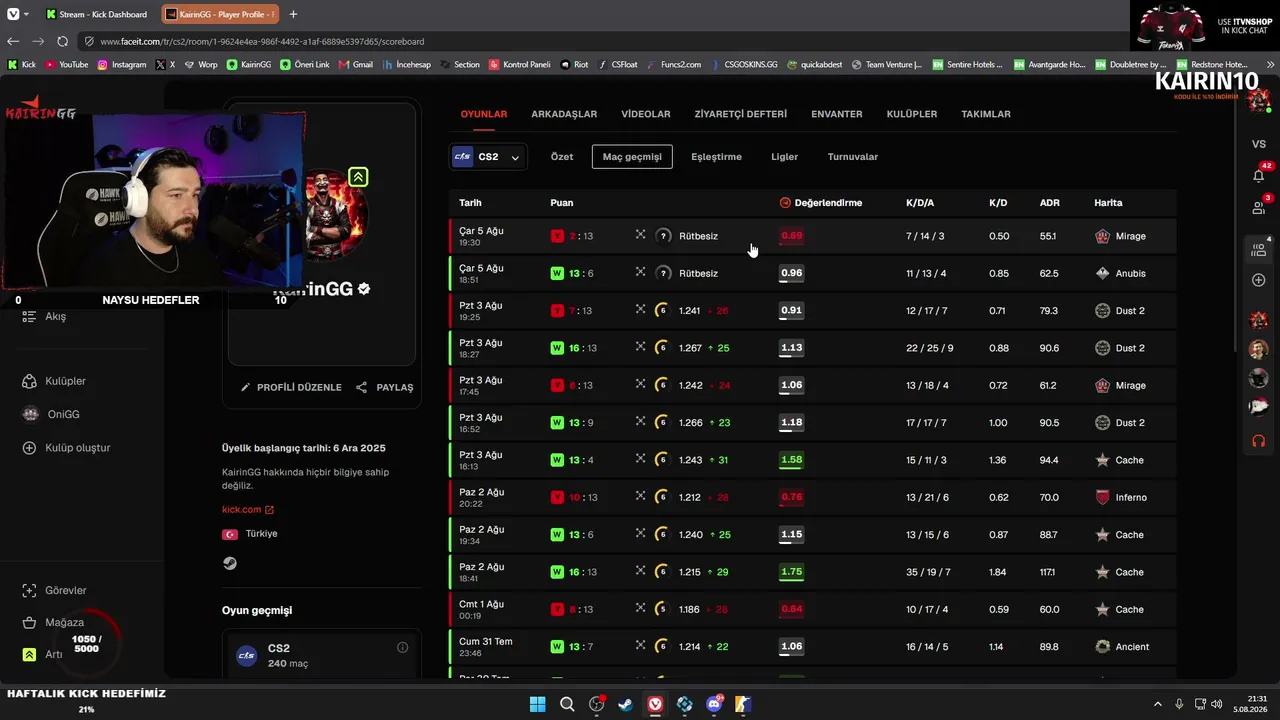
Task: Click the YouTube bookmark
Action: click(66, 64)
